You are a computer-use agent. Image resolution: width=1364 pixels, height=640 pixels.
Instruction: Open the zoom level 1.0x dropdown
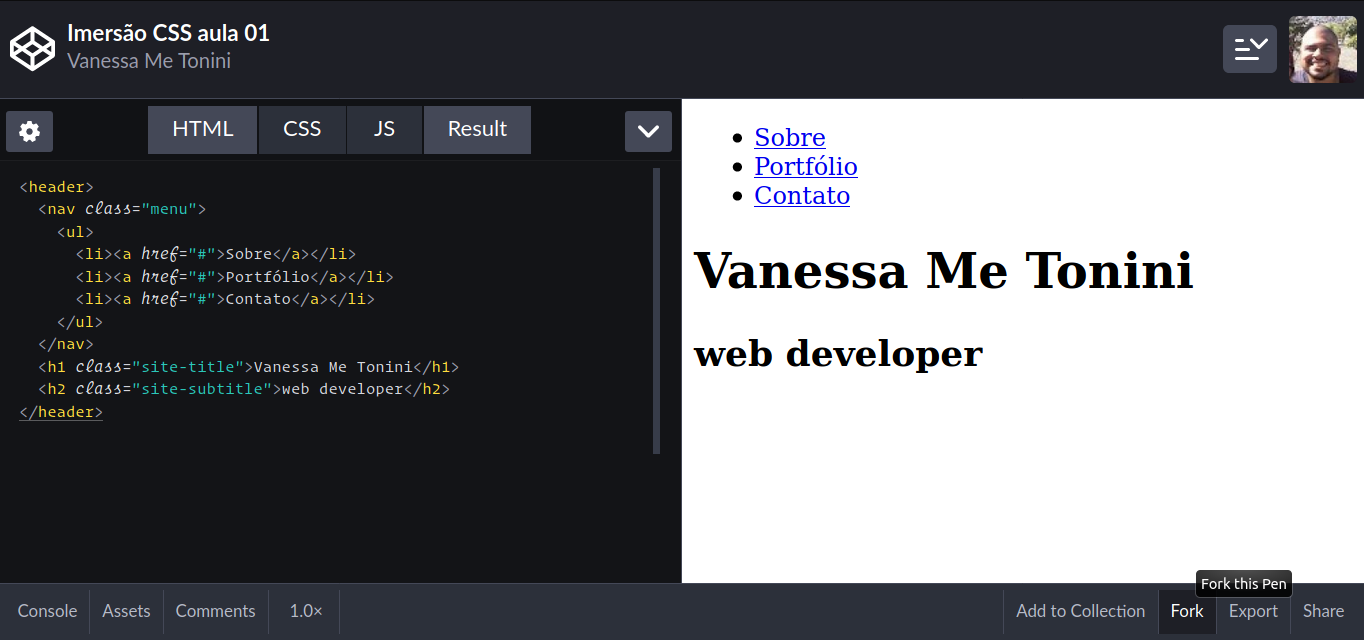(303, 611)
